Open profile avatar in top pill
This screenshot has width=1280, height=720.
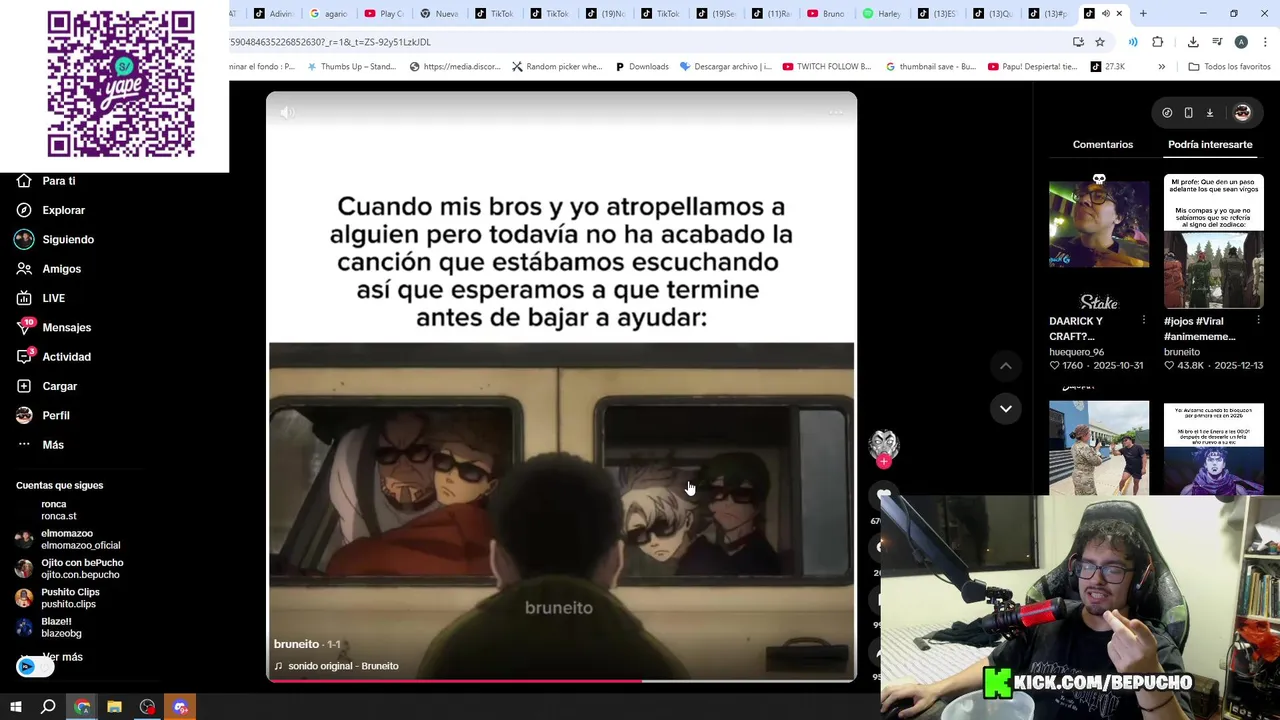click(x=1242, y=113)
